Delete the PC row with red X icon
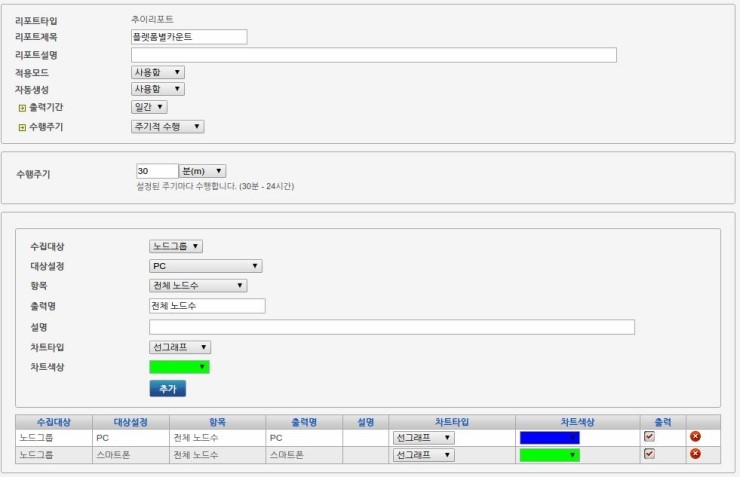The width and height of the screenshot is (740, 477). [695, 437]
